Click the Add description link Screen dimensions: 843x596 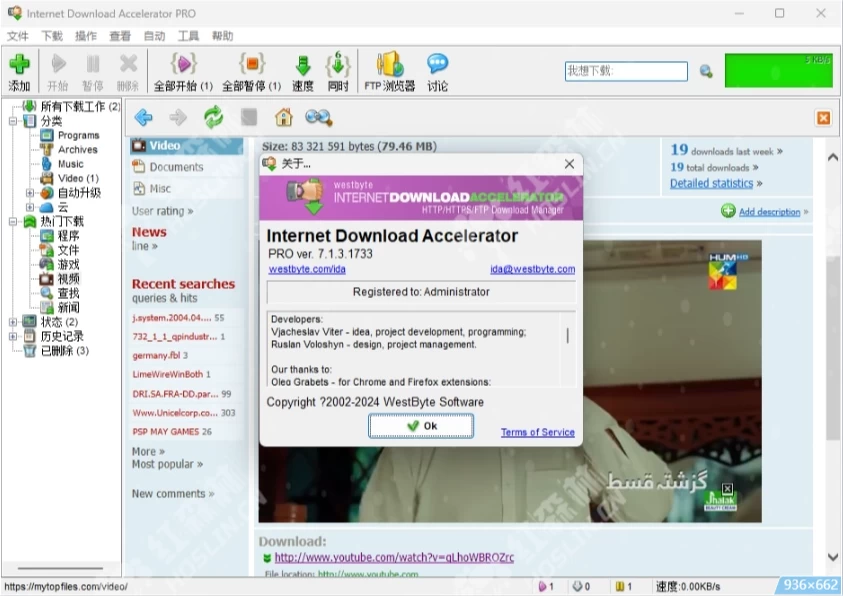769,212
